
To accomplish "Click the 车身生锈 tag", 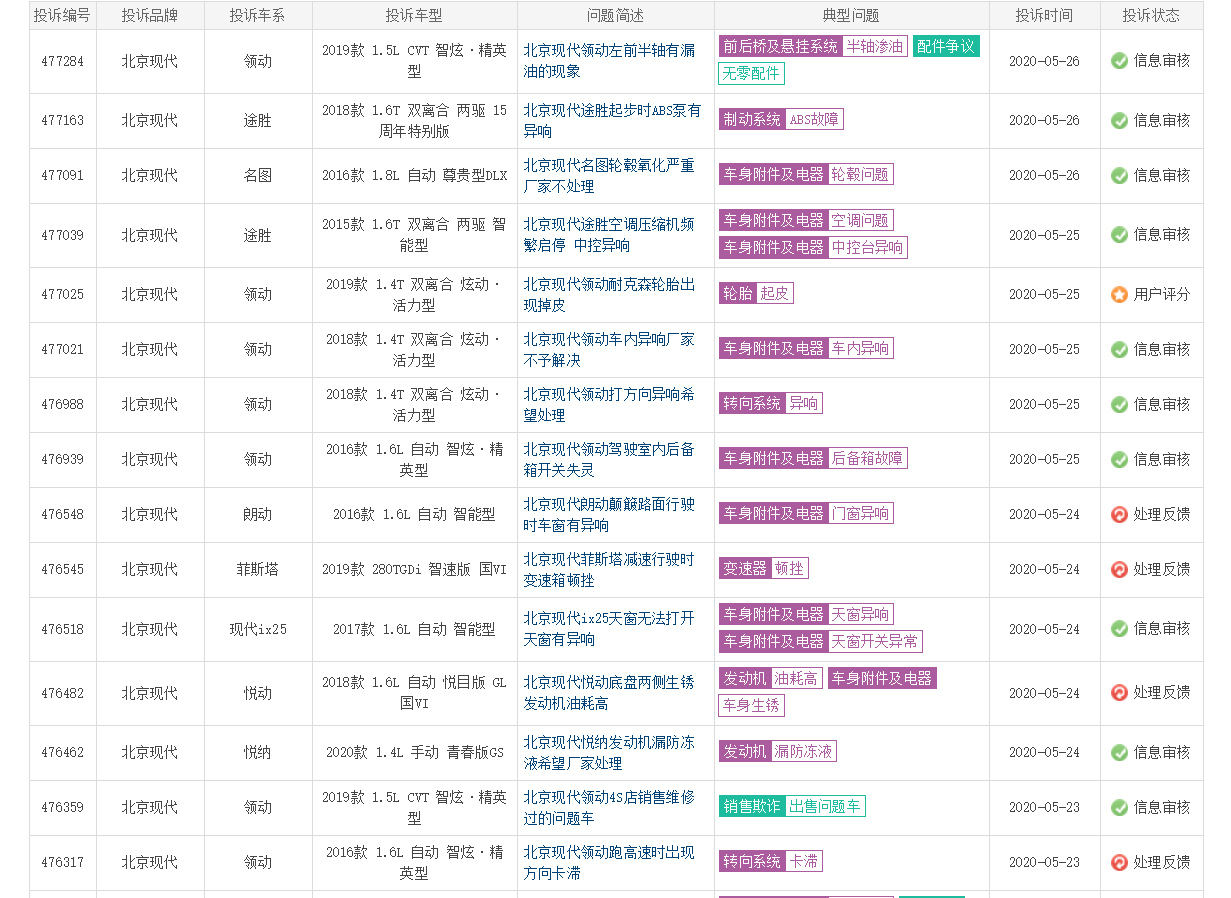I will click(x=752, y=706).
